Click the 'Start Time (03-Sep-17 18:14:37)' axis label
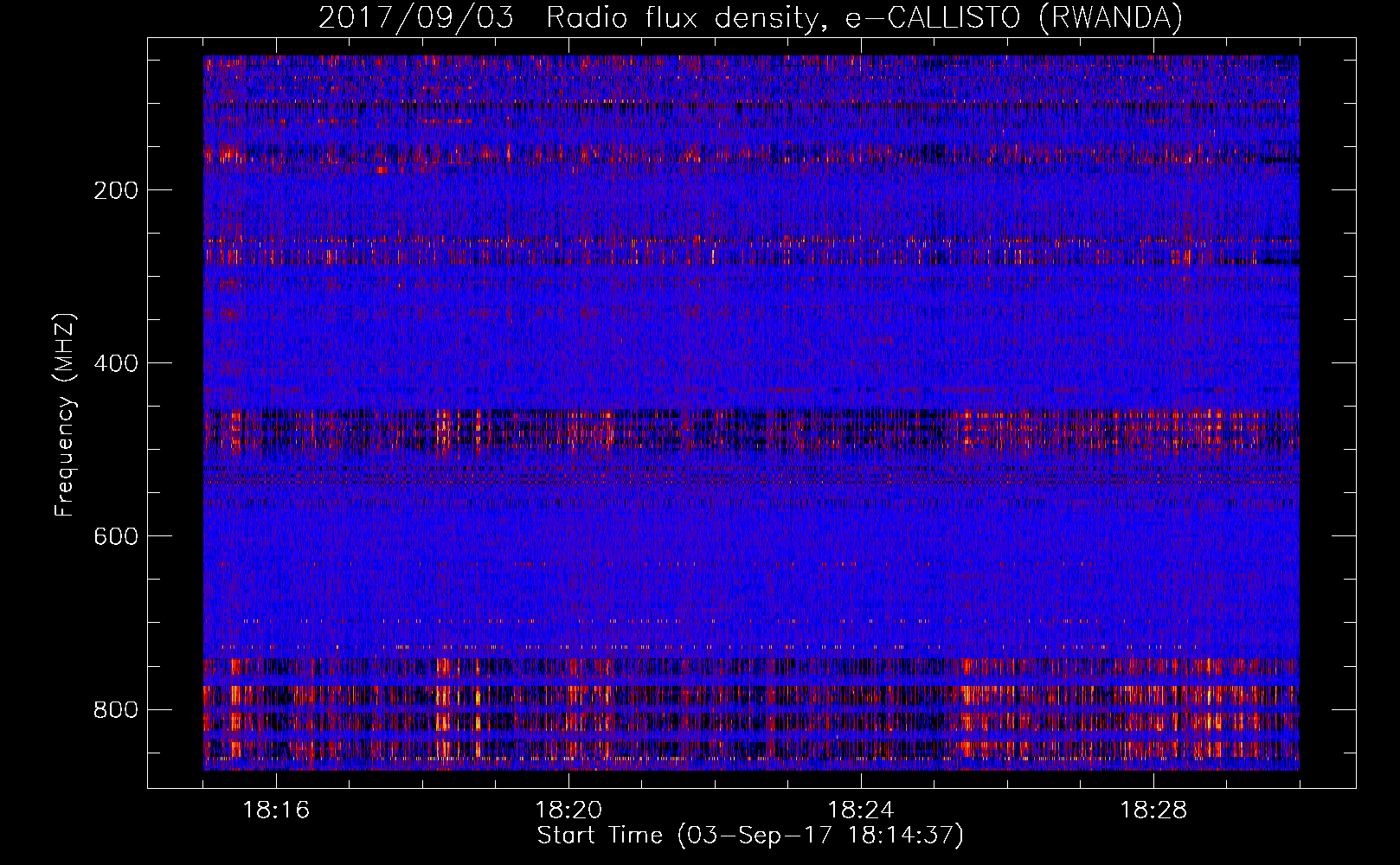 coord(750,836)
